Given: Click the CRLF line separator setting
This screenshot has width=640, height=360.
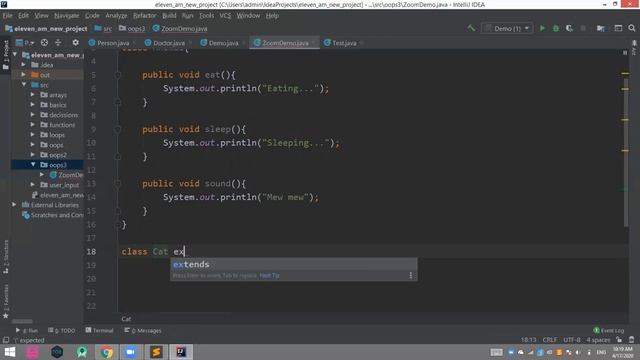Looking at the screenshot, I should tap(549, 340).
